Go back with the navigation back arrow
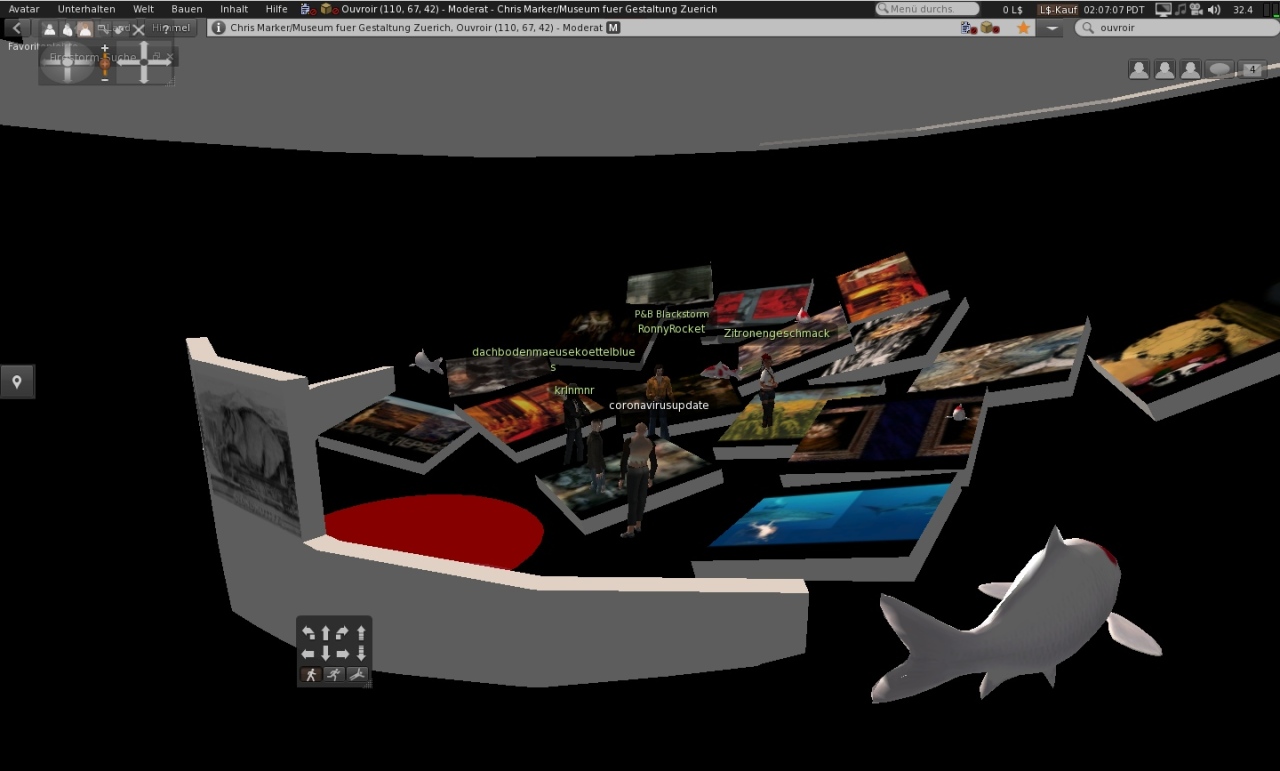The height and width of the screenshot is (771, 1280). [x=17, y=28]
